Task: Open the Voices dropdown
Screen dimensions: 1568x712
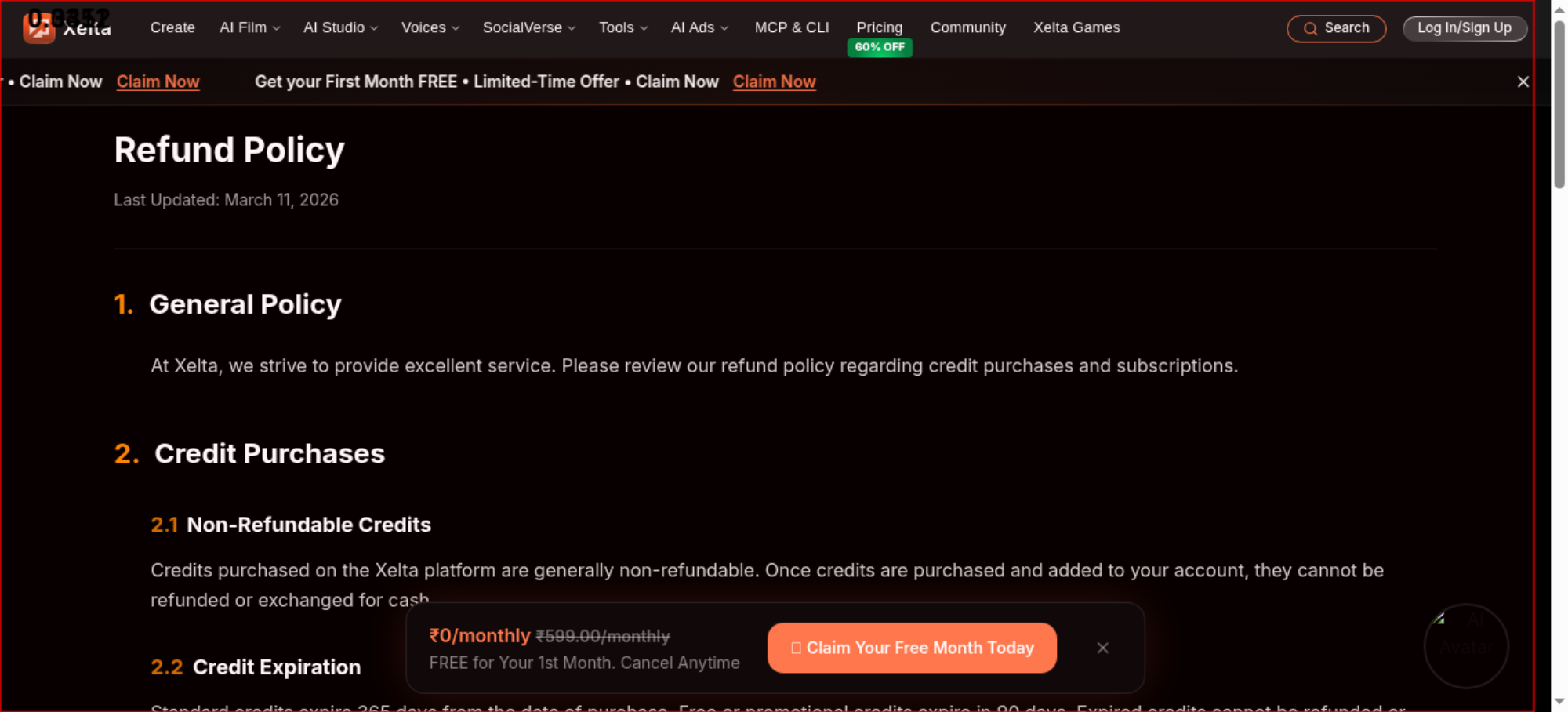Action: click(430, 27)
